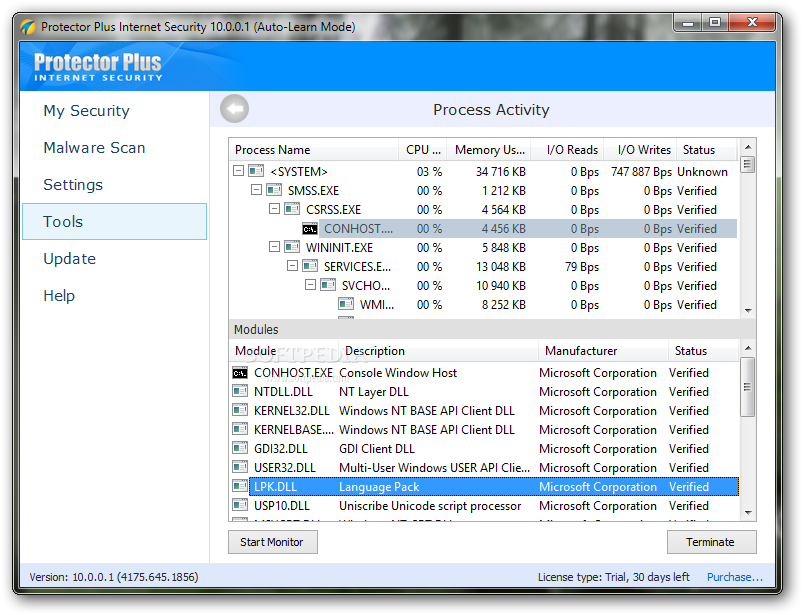The height and width of the screenshot is (615, 803).
Task: Click the CONHOST console icon in process list
Action: click(x=310, y=228)
